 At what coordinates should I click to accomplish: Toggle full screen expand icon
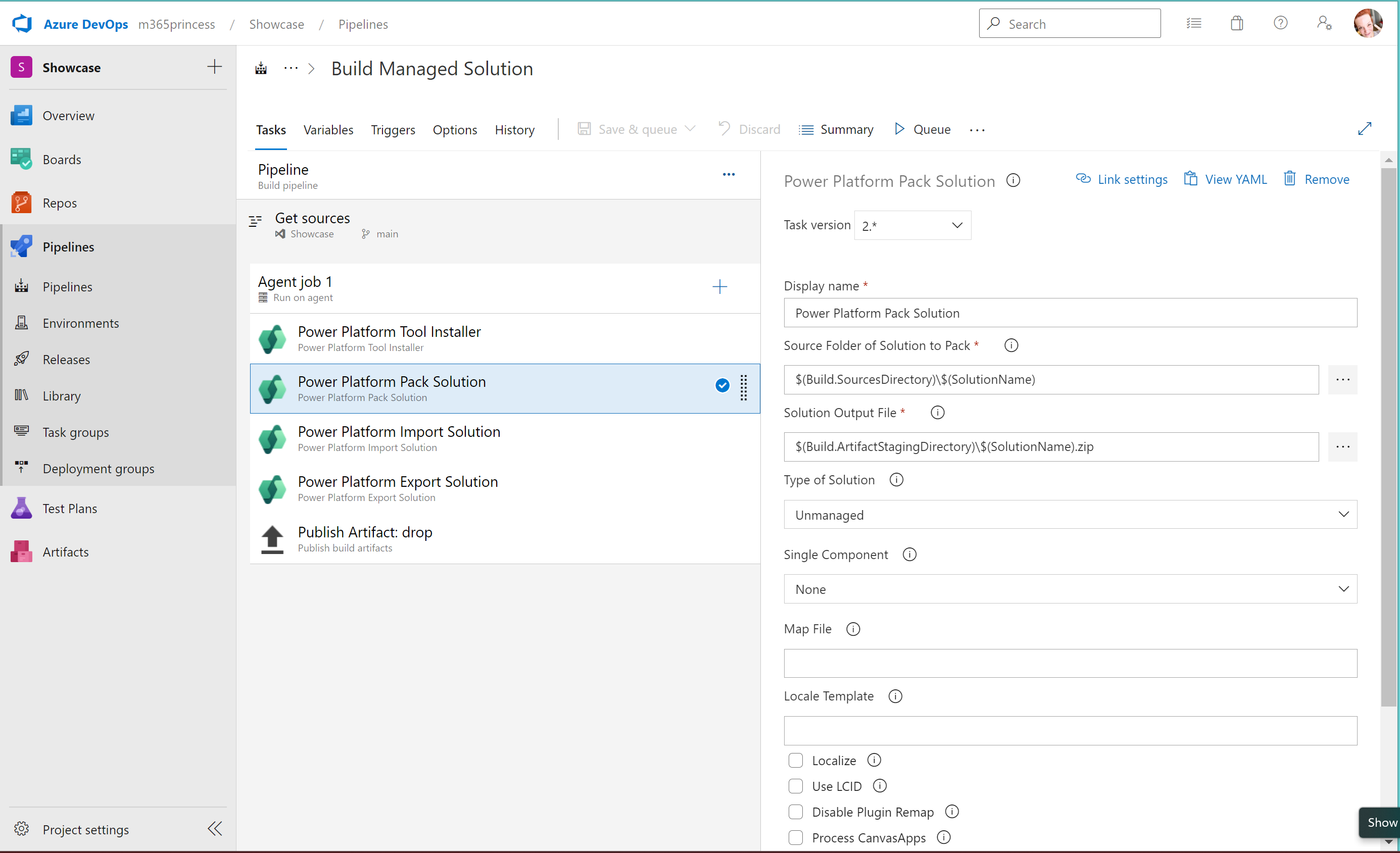point(1364,129)
